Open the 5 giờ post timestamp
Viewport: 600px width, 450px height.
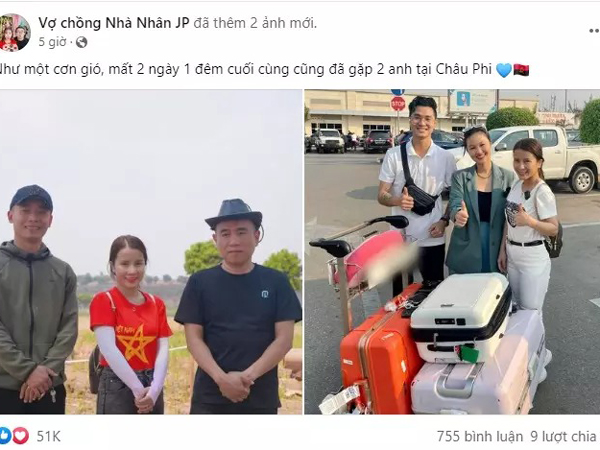52,42
